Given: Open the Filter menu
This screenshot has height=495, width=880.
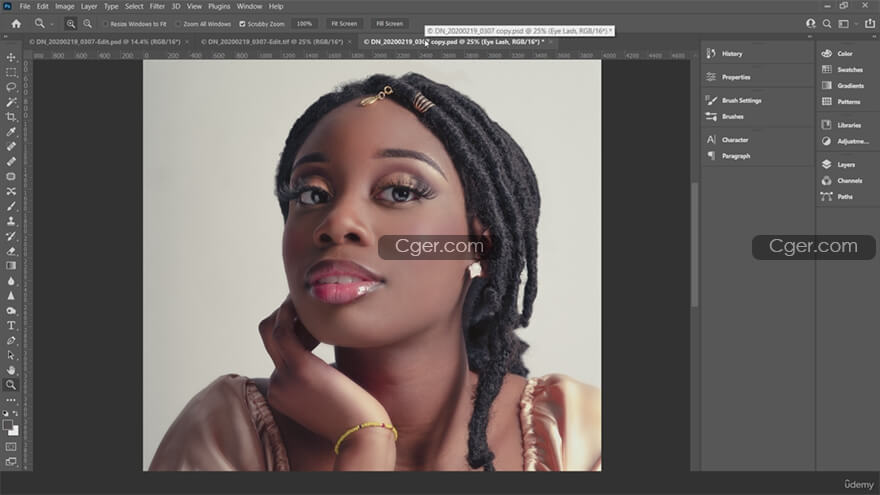Looking at the screenshot, I should [157, 6].
